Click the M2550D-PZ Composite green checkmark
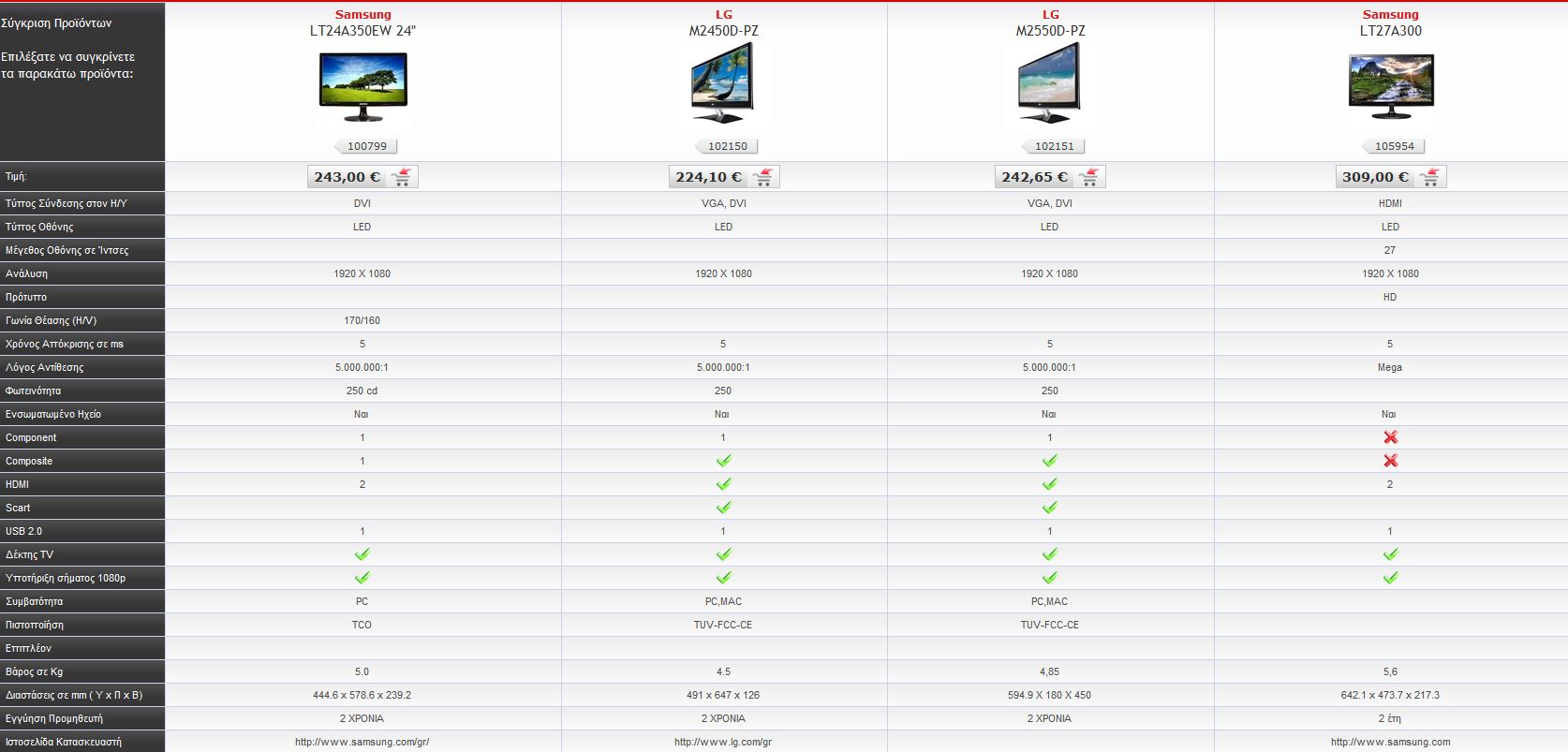The width and height of the screenshot is (1568, 752). [x=1049, y=461]
